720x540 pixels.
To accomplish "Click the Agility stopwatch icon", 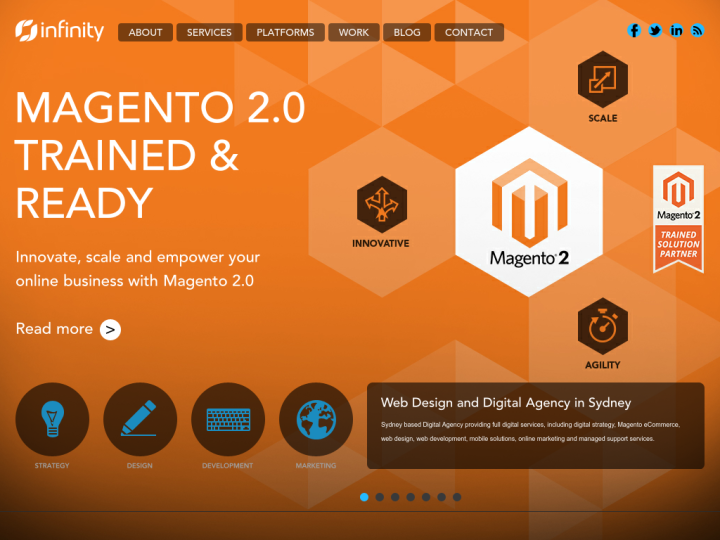I will (x=603, y=326).
